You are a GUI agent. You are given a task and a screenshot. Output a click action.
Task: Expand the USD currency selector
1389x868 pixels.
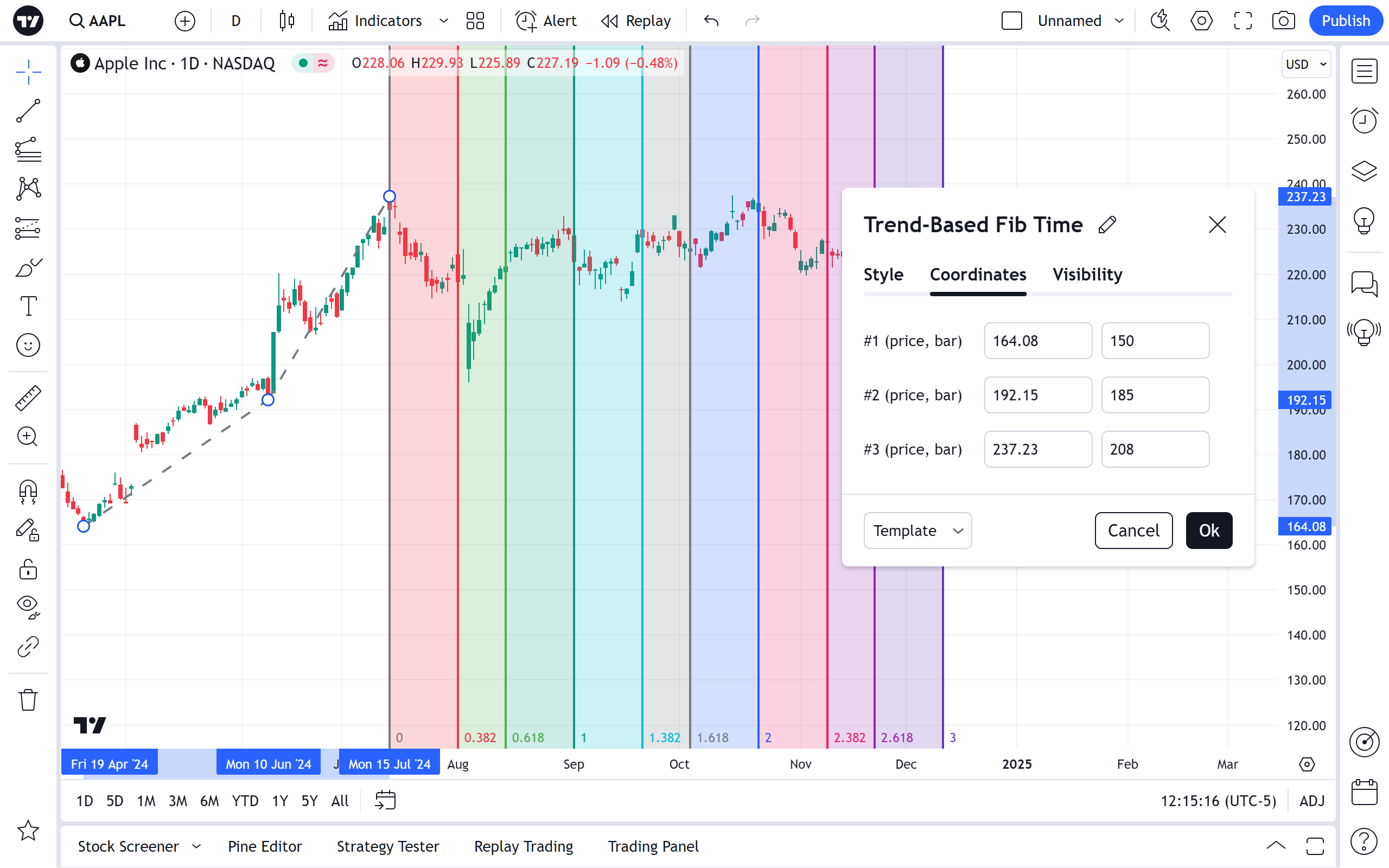point(1306,65)
